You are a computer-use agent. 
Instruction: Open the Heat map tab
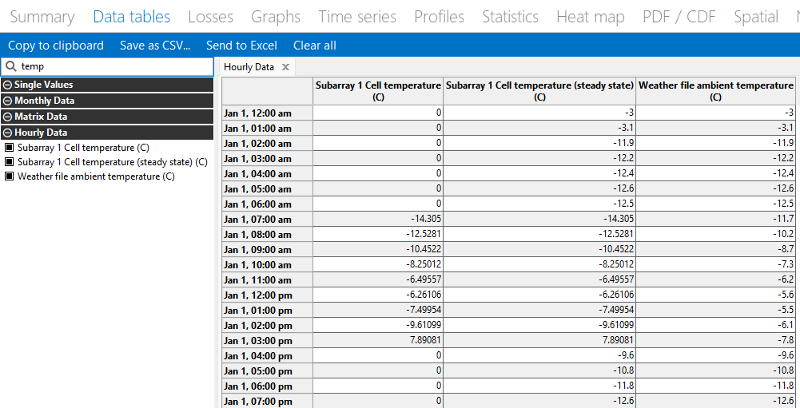(x=590, y=17)
